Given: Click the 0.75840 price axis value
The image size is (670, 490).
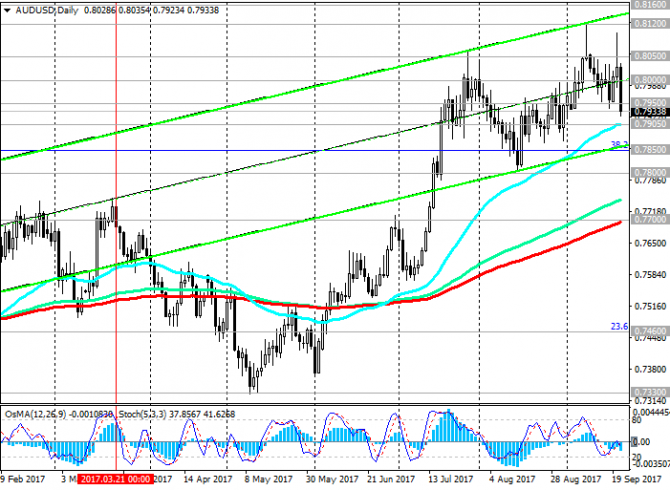Looking at the screenshot, I should click(650, 274).
